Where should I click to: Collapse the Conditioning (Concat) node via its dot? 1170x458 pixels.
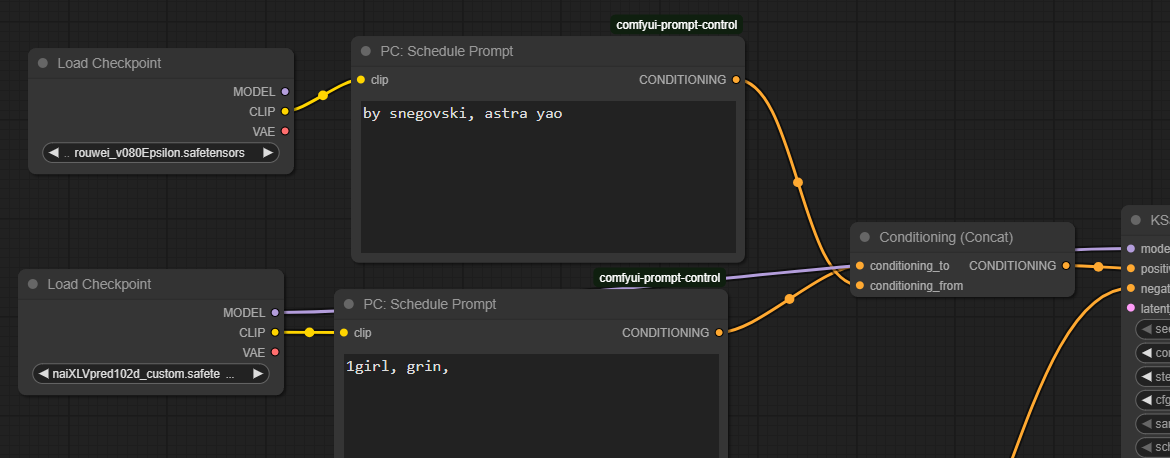[x=865, y=237]
